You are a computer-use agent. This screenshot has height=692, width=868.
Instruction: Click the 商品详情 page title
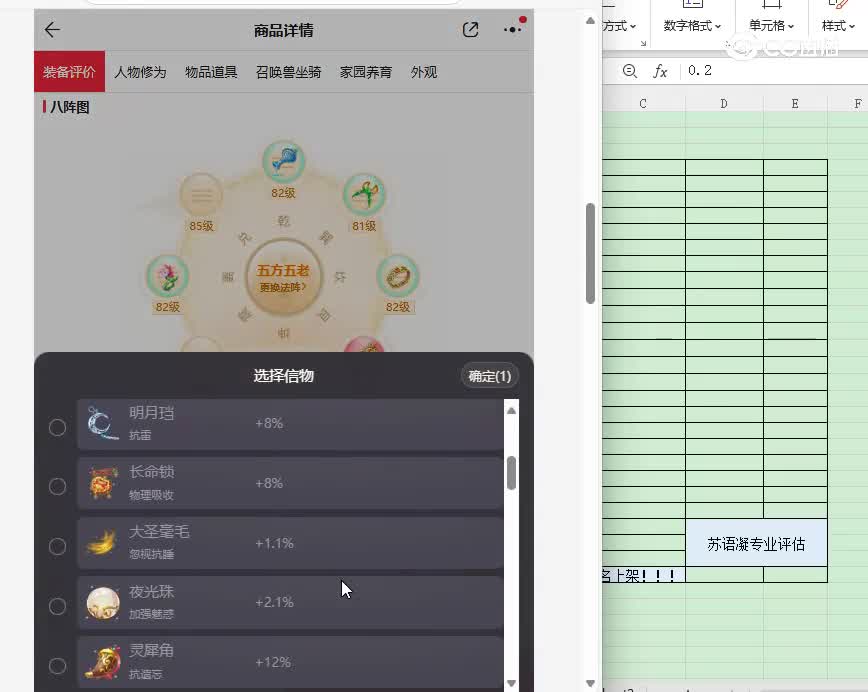pyautogui.click(x=283, y=30)
